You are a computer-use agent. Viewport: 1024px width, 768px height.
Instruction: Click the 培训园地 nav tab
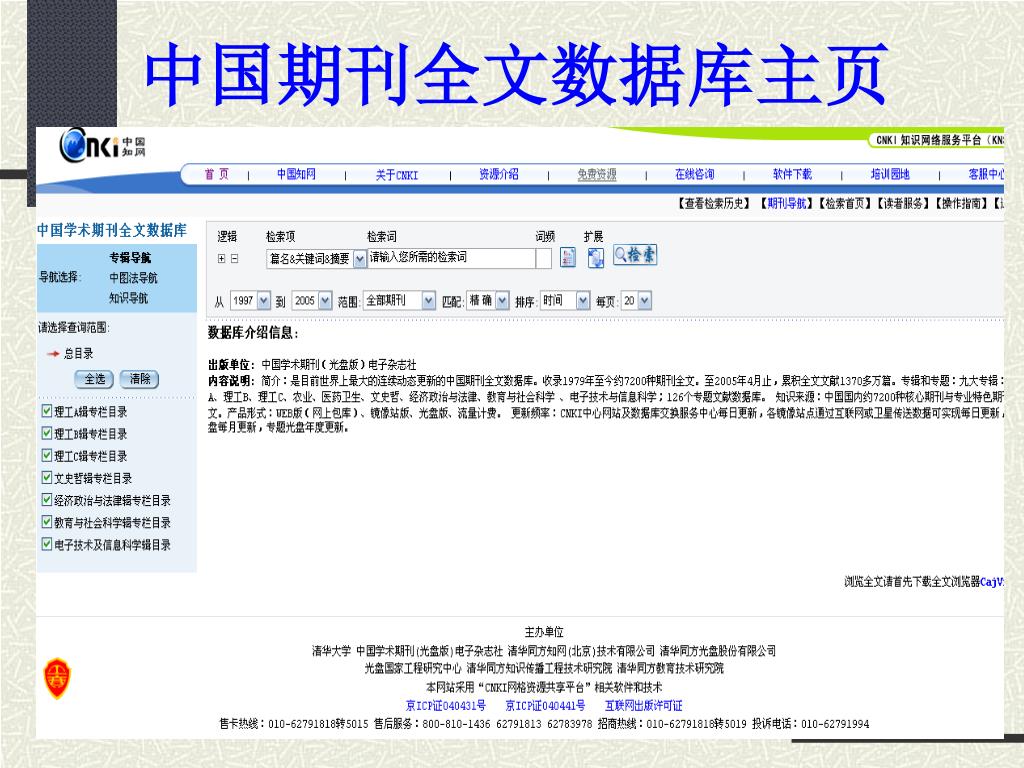[x=890, y=174]
